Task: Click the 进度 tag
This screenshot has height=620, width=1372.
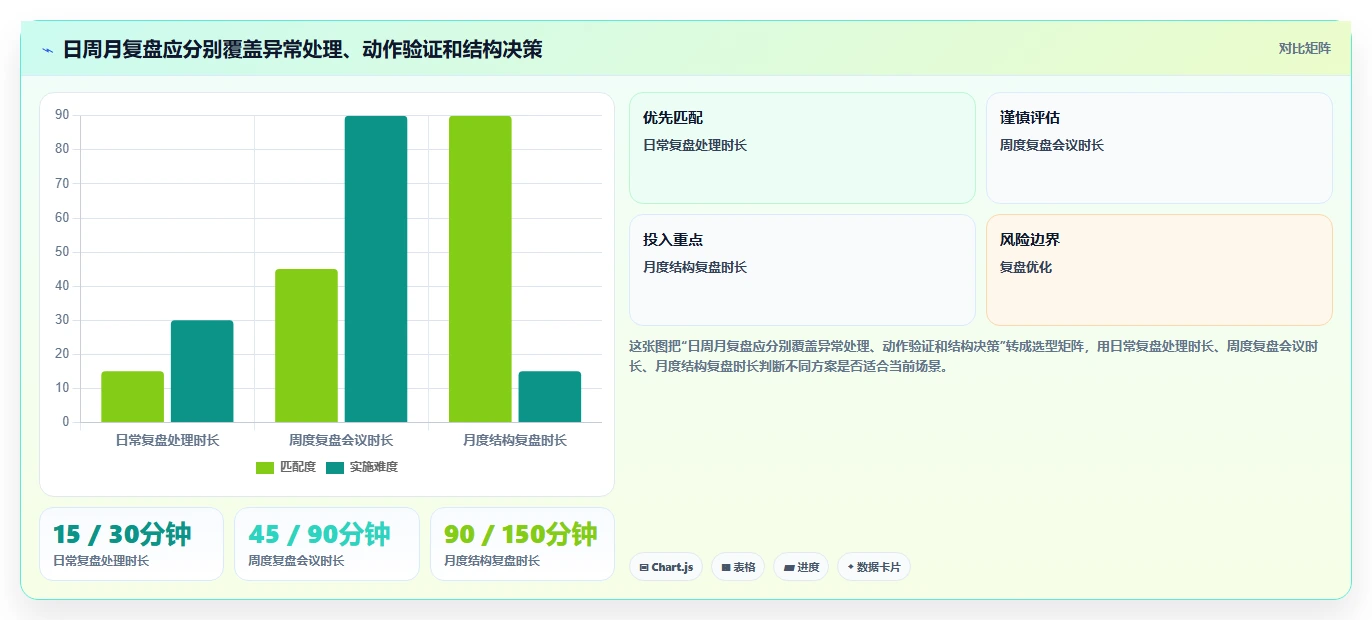Action: 801,567
